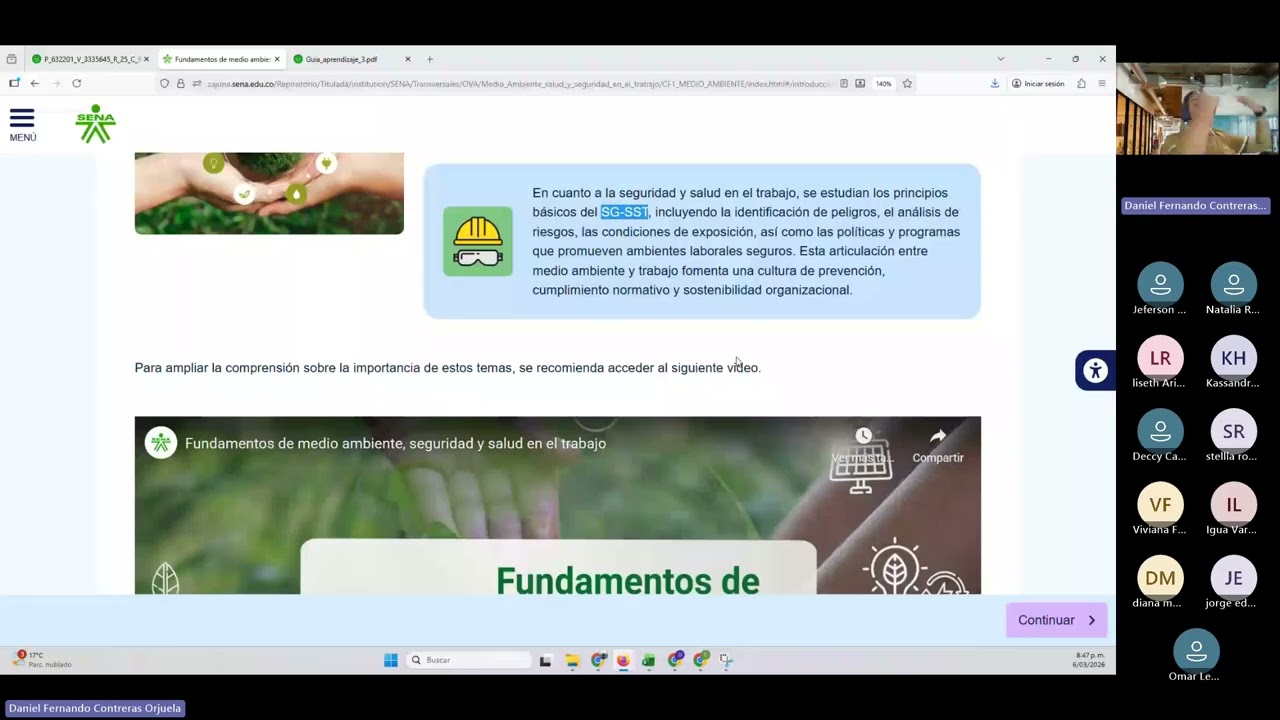Click the weather widget 17°C
1280x720 pixels.
point(42,659)
